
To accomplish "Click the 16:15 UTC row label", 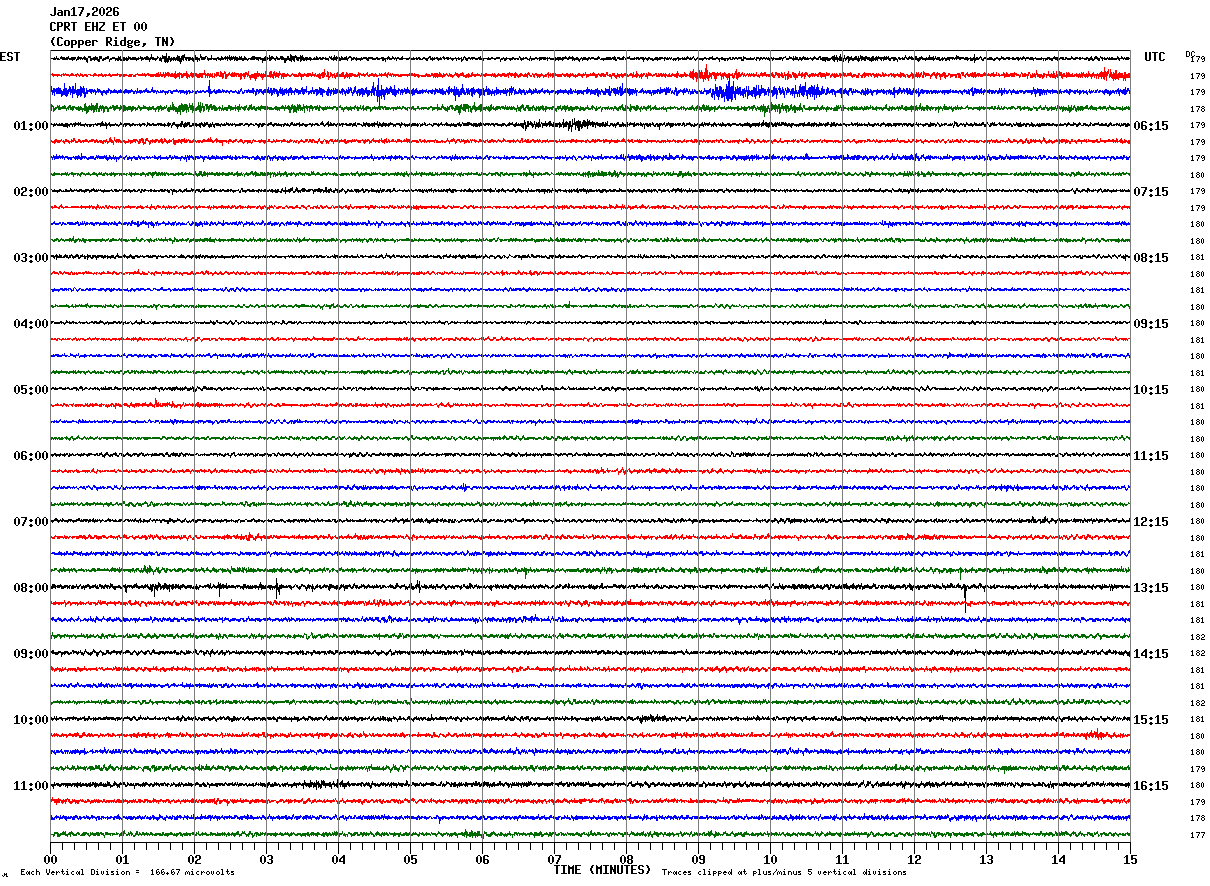I will pos(1151,786).
